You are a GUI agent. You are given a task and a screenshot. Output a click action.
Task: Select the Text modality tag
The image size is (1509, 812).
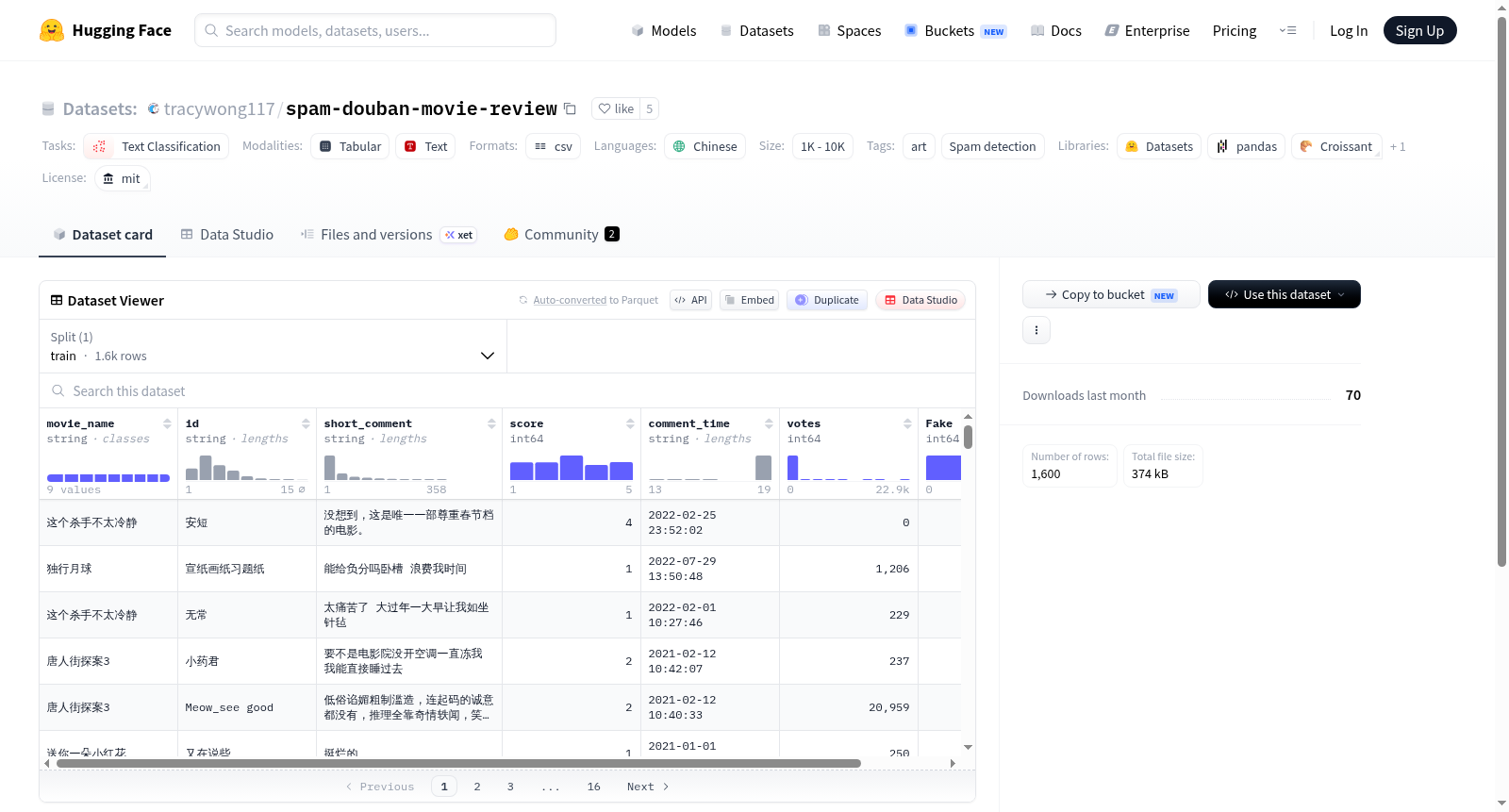425,146
